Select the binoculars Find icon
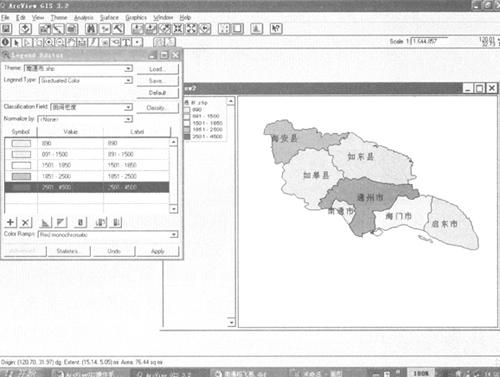500x377 pixels. coord(91,29)
